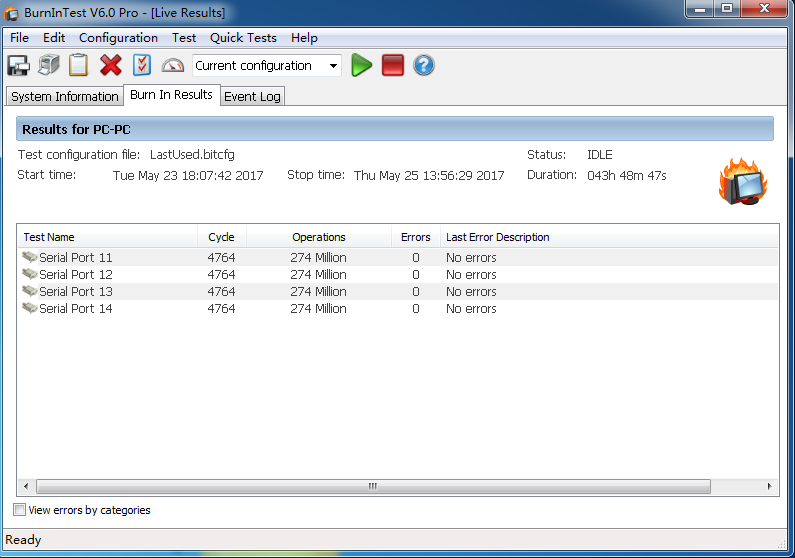Viewport: 795px width, 558px height.
Task: Open the Edit menu
Action: pyautogui.click(x=54, y=38)
